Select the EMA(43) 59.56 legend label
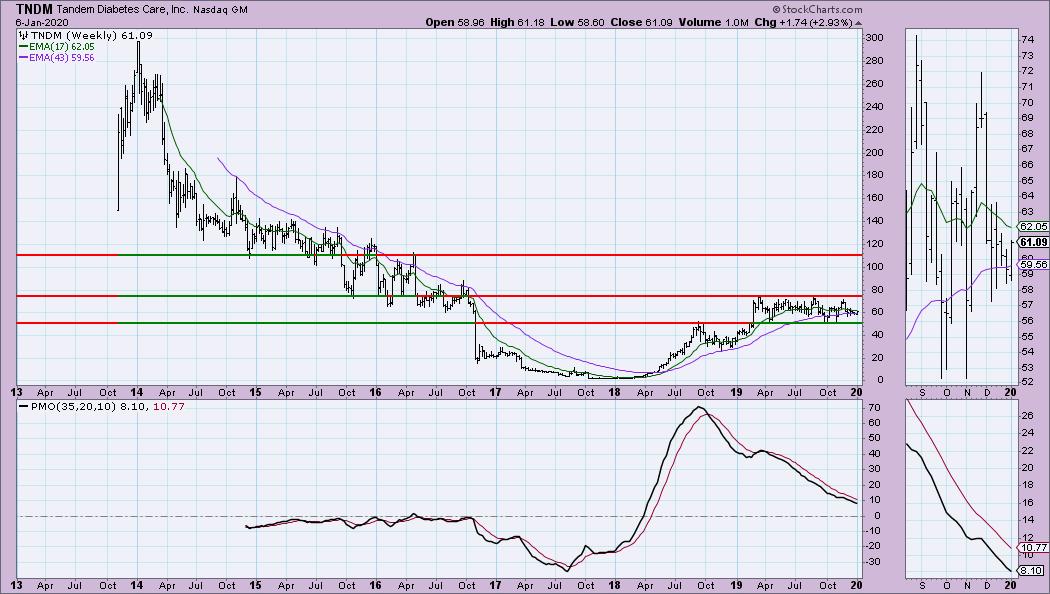The image size is (1050, 594). pyautogui.click(x=62, y=58)
